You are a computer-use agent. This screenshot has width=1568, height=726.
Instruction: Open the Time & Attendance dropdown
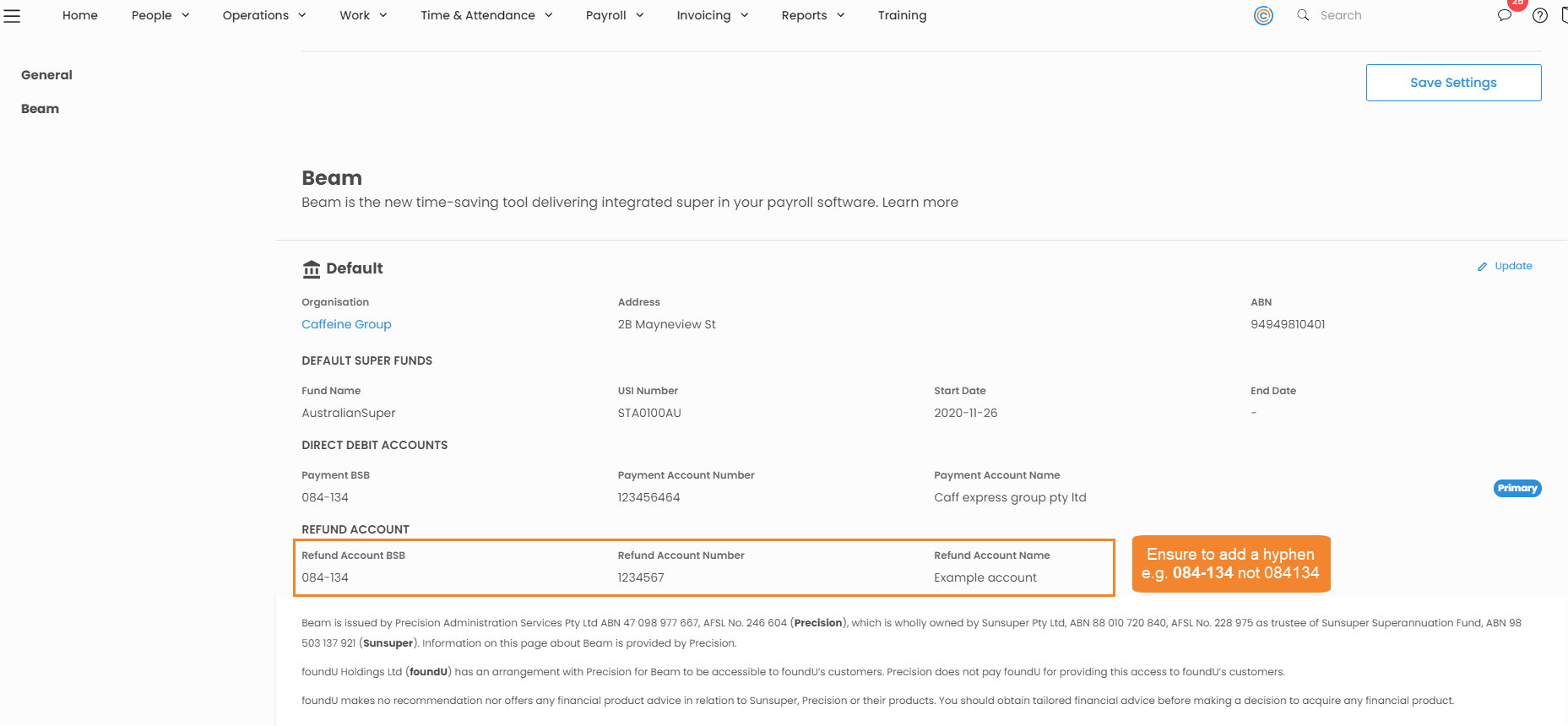point(486,15)
